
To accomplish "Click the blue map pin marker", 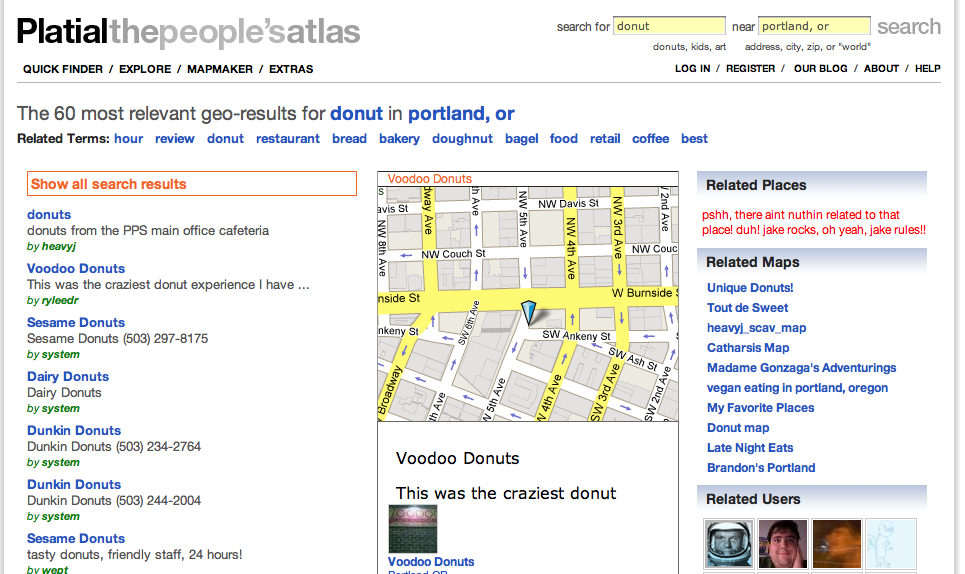I will pyautogui.click(x=528, y=312).
